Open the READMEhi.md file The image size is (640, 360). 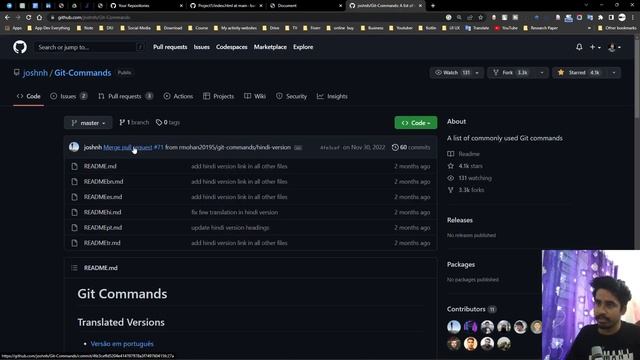[x=102, y=213]
